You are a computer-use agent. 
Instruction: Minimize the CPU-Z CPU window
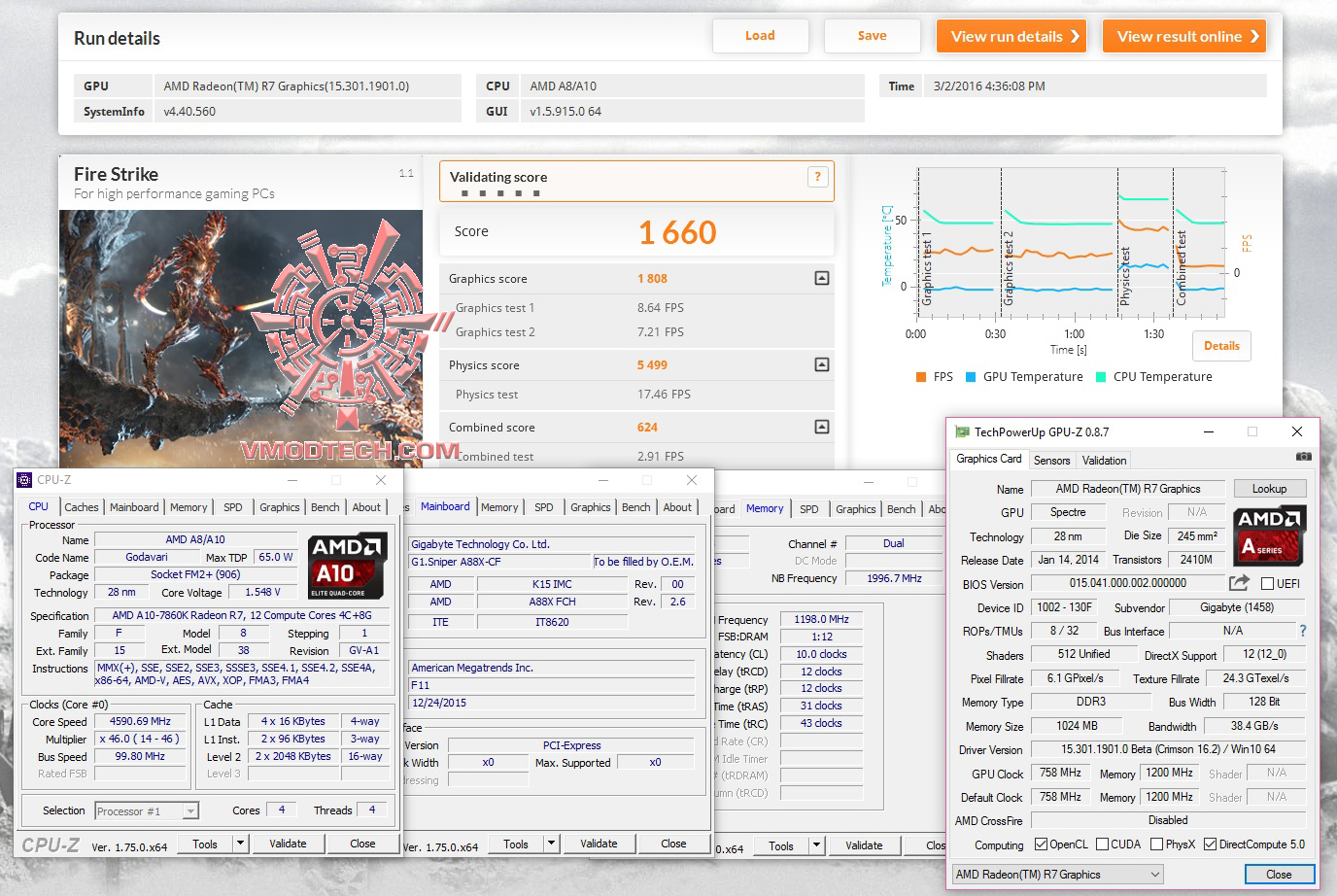[x=292, y=480]
